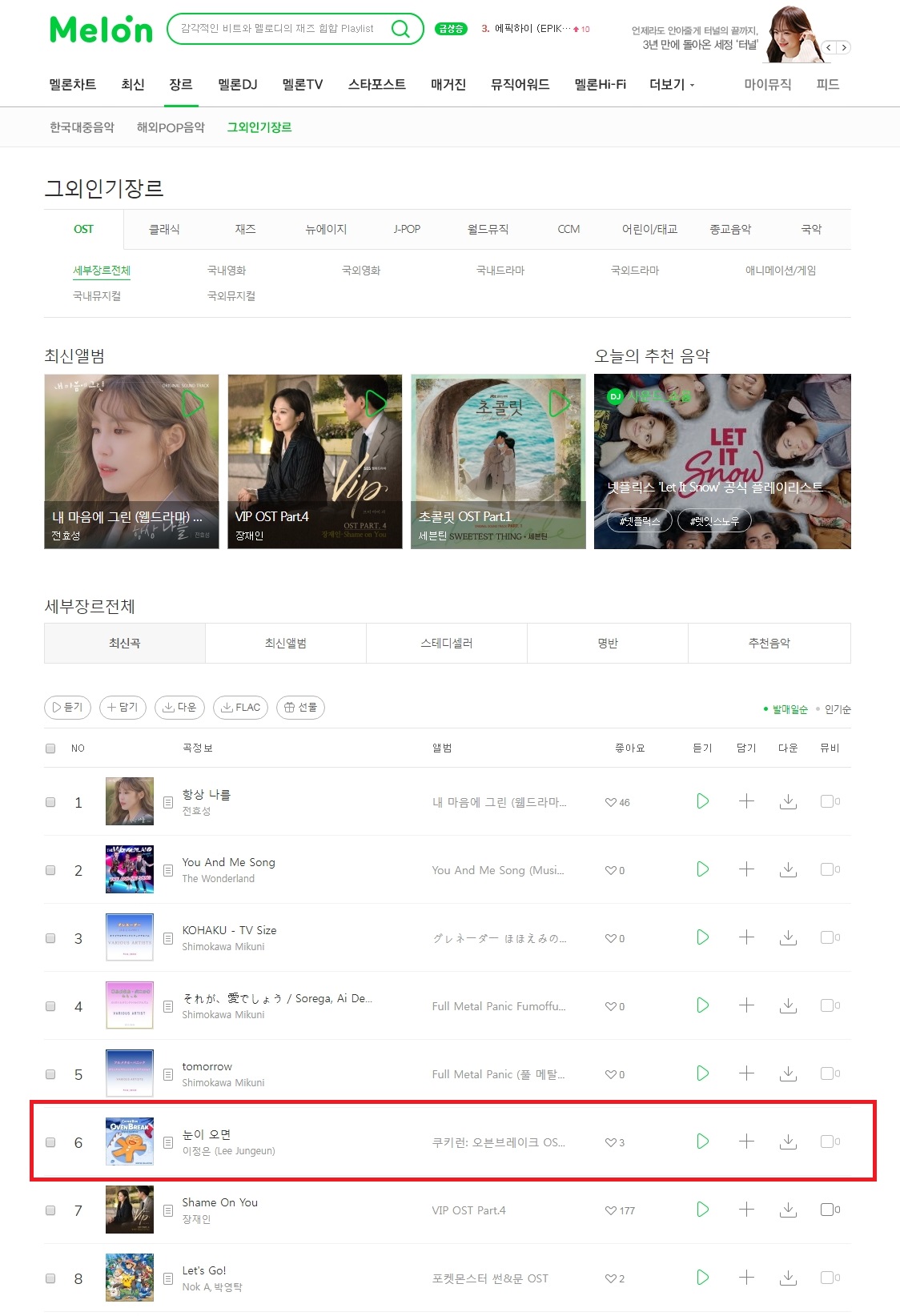The width and height of the screenshot is (900, 1316).
Task: Add track 1 항상 나를 to playlist
Action: tap(746, 801)
